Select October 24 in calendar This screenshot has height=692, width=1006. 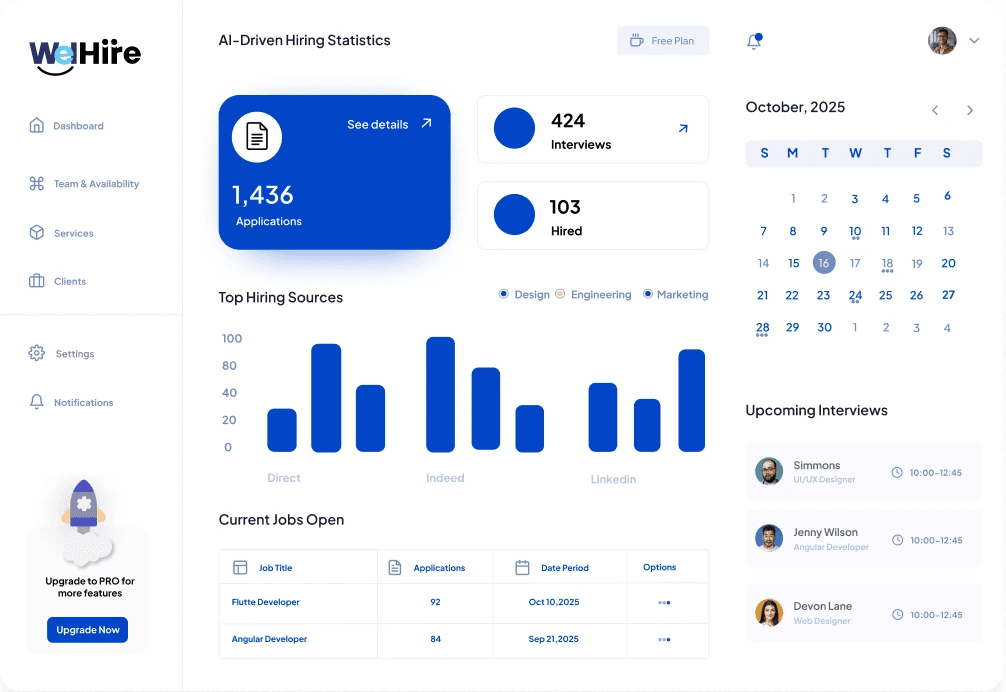point(855,296)
